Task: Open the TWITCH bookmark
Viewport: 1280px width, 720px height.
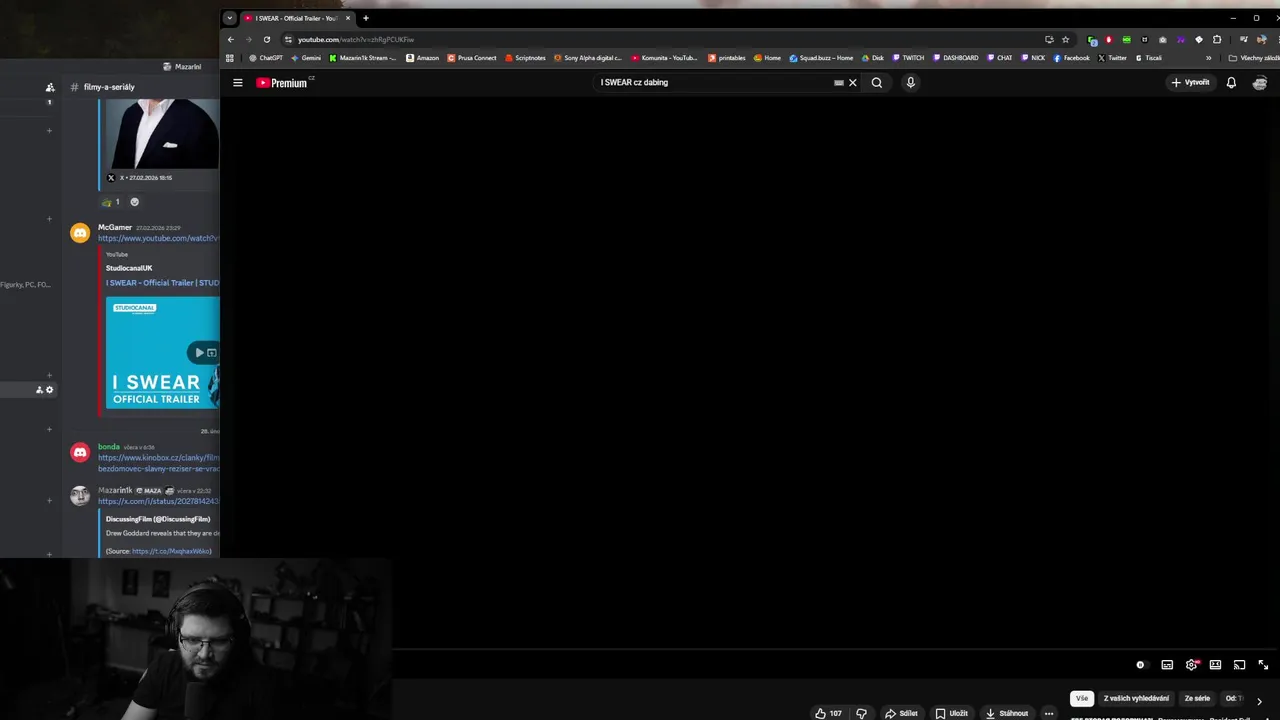Action: point(909,58)
